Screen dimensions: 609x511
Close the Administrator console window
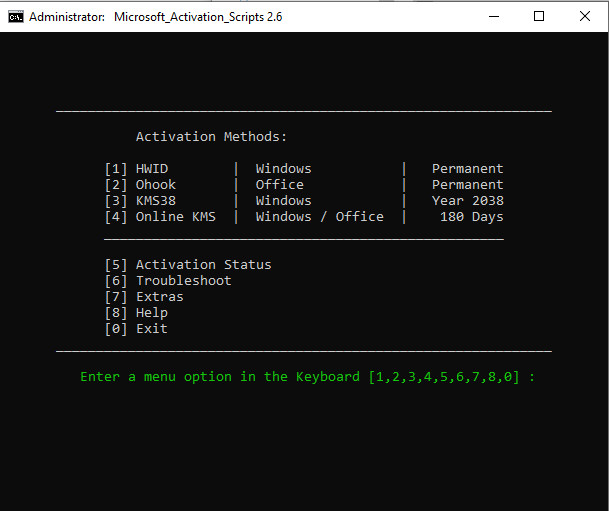point(585,16)
